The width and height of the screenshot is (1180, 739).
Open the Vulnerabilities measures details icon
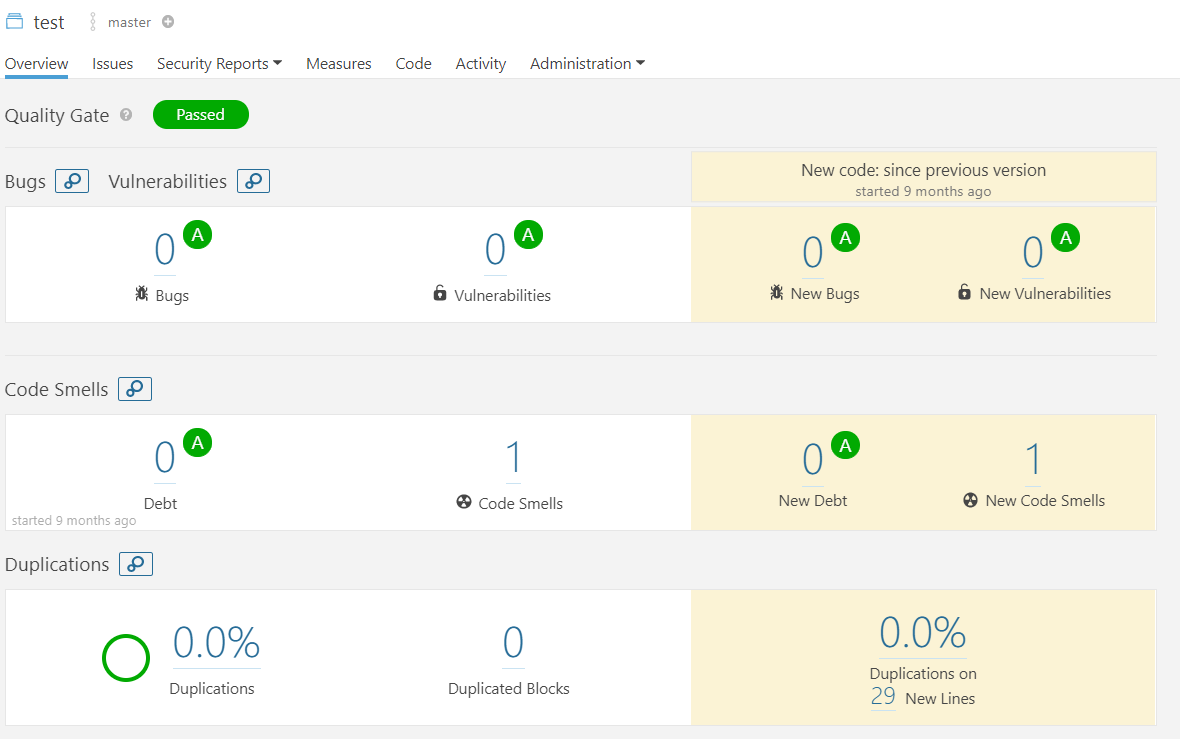pos(253,181)
